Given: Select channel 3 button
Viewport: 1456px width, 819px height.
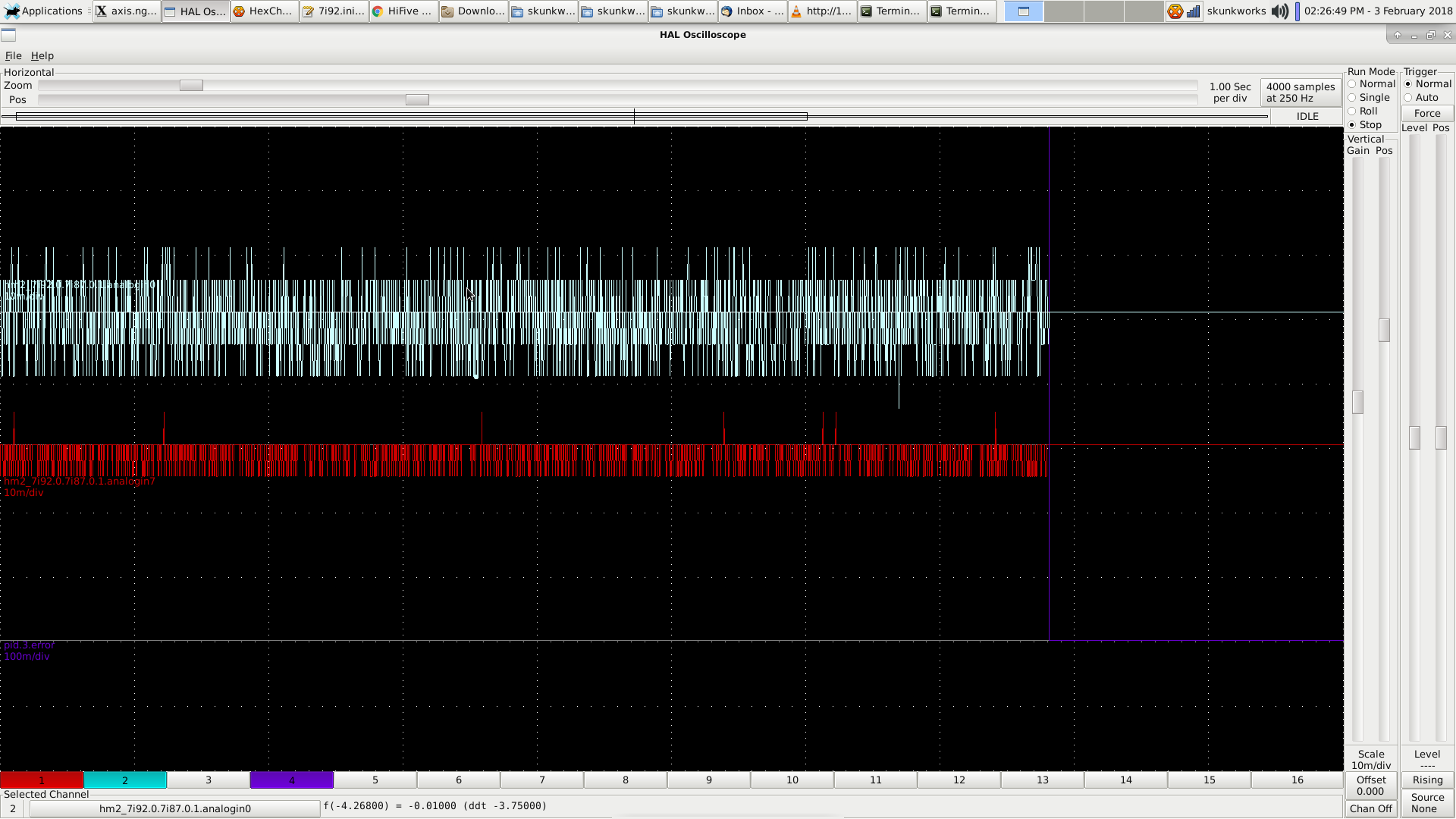Looking at the screenshot, I should 209,780.
